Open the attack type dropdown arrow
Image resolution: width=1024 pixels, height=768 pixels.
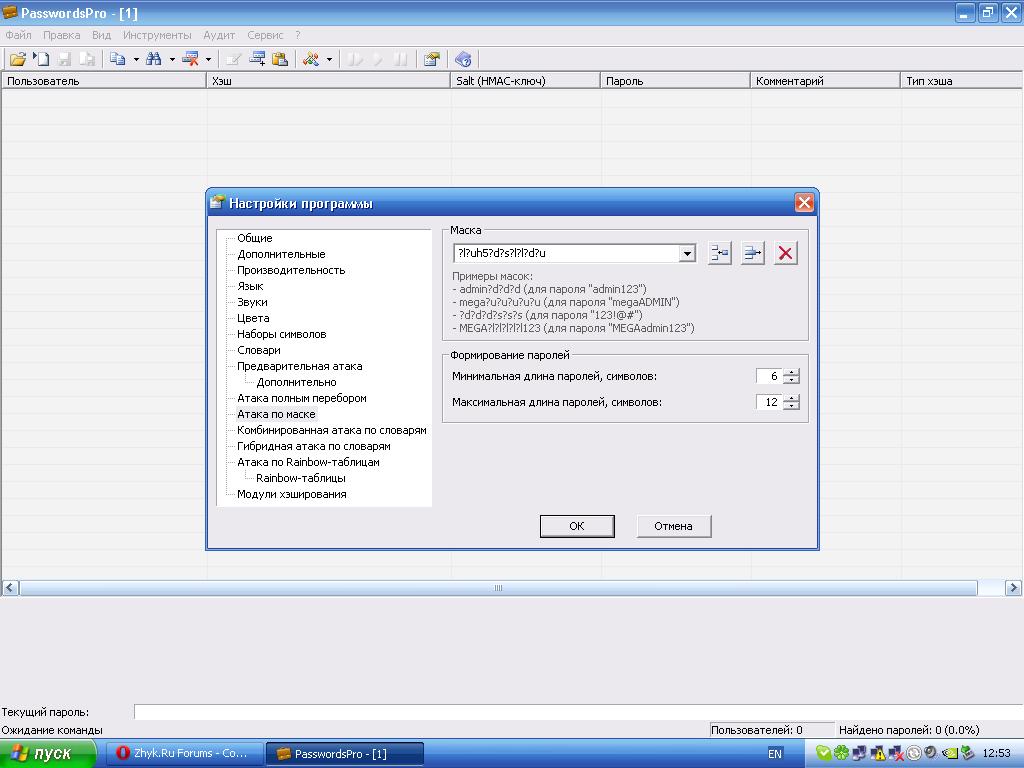[x=329, y=59]
